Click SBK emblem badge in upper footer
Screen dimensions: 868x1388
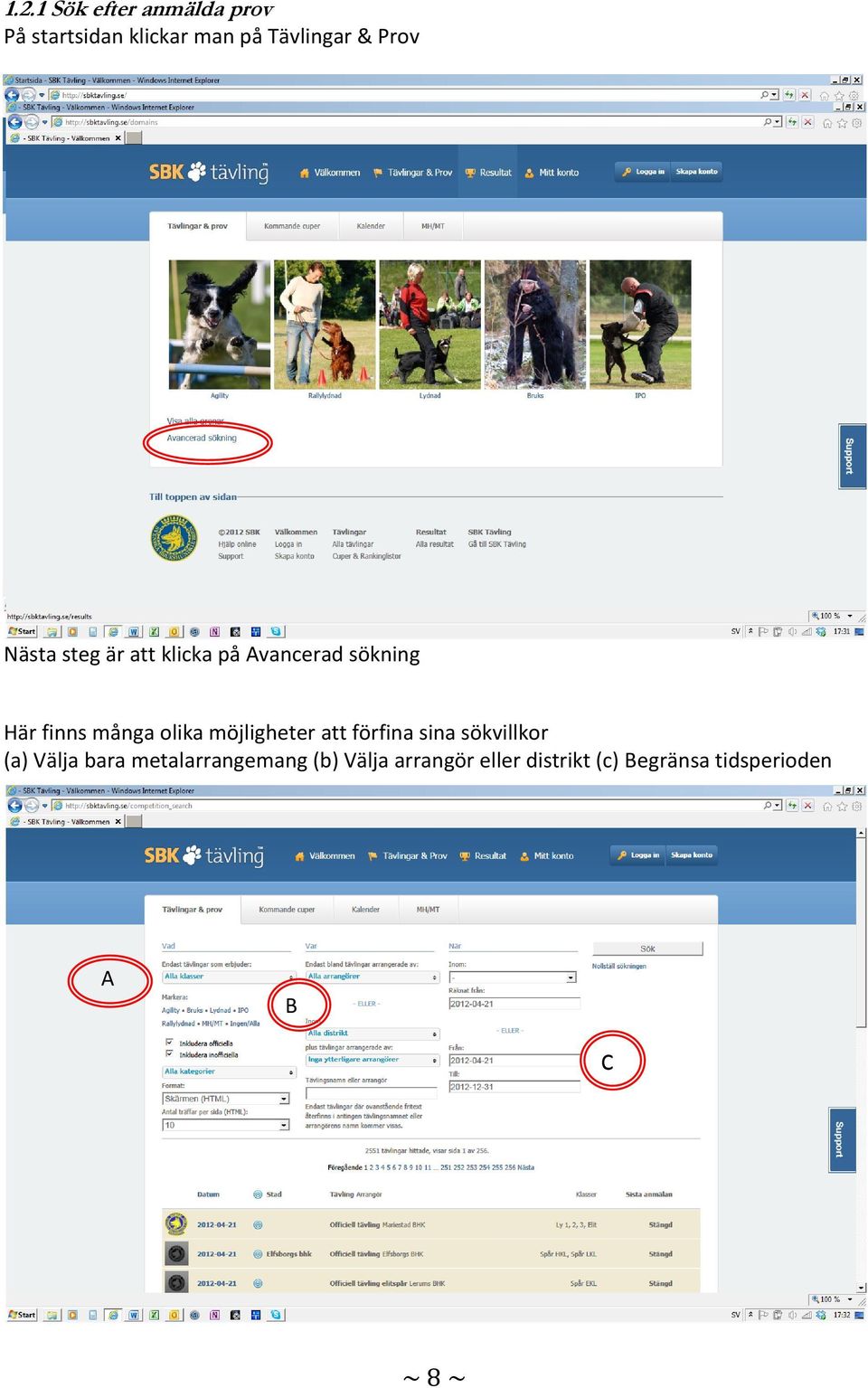[x=174, y=539]
